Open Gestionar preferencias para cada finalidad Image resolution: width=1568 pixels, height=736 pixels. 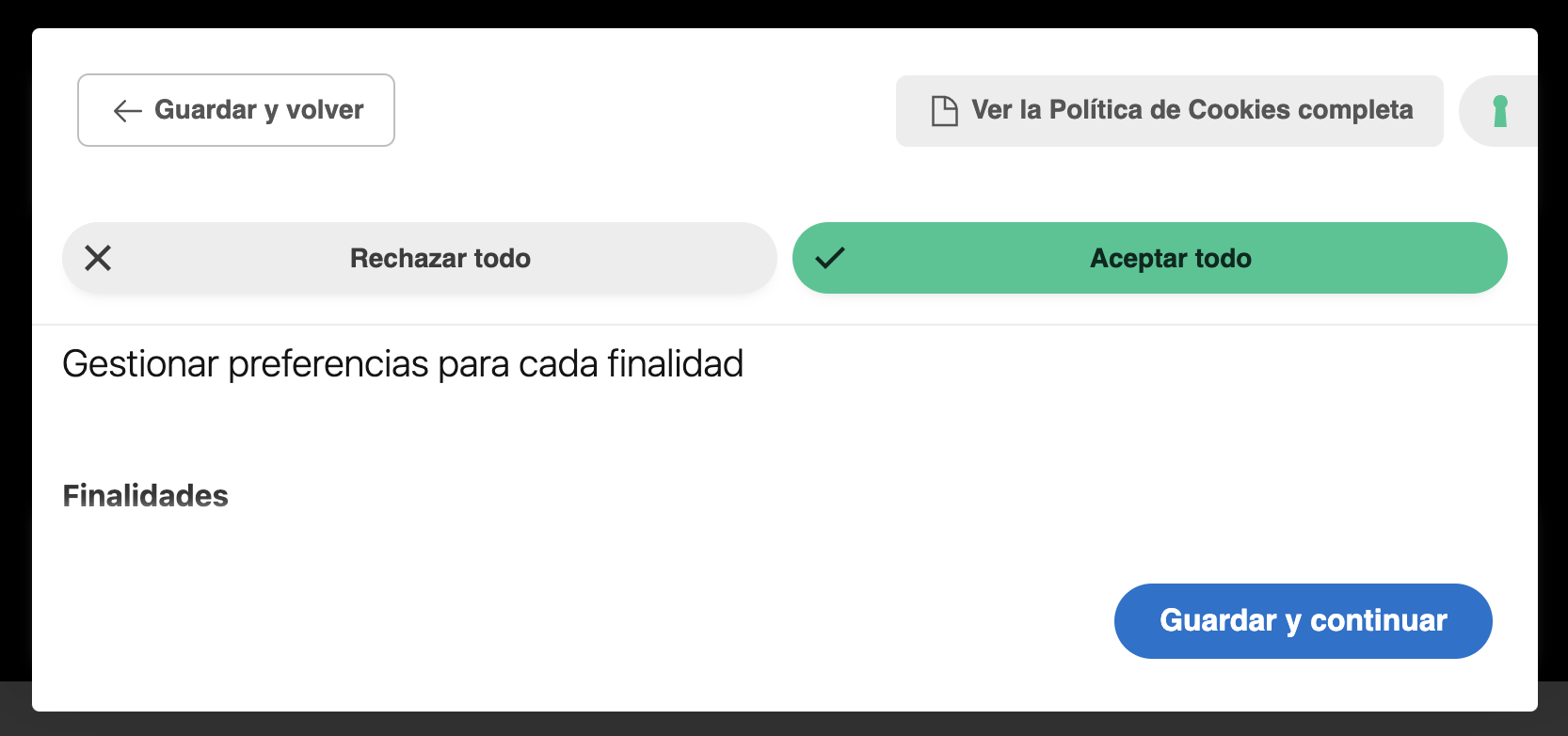tap(402, 363)
